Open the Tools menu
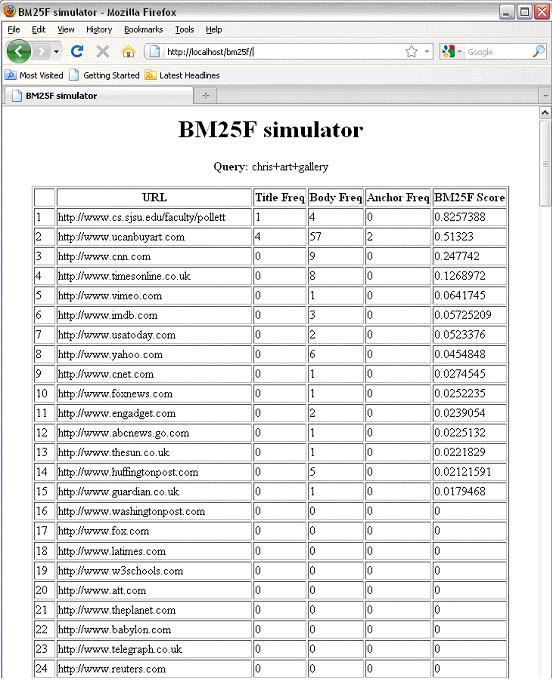The width and height of the screenshot is (552, 681). pos(185,30)
